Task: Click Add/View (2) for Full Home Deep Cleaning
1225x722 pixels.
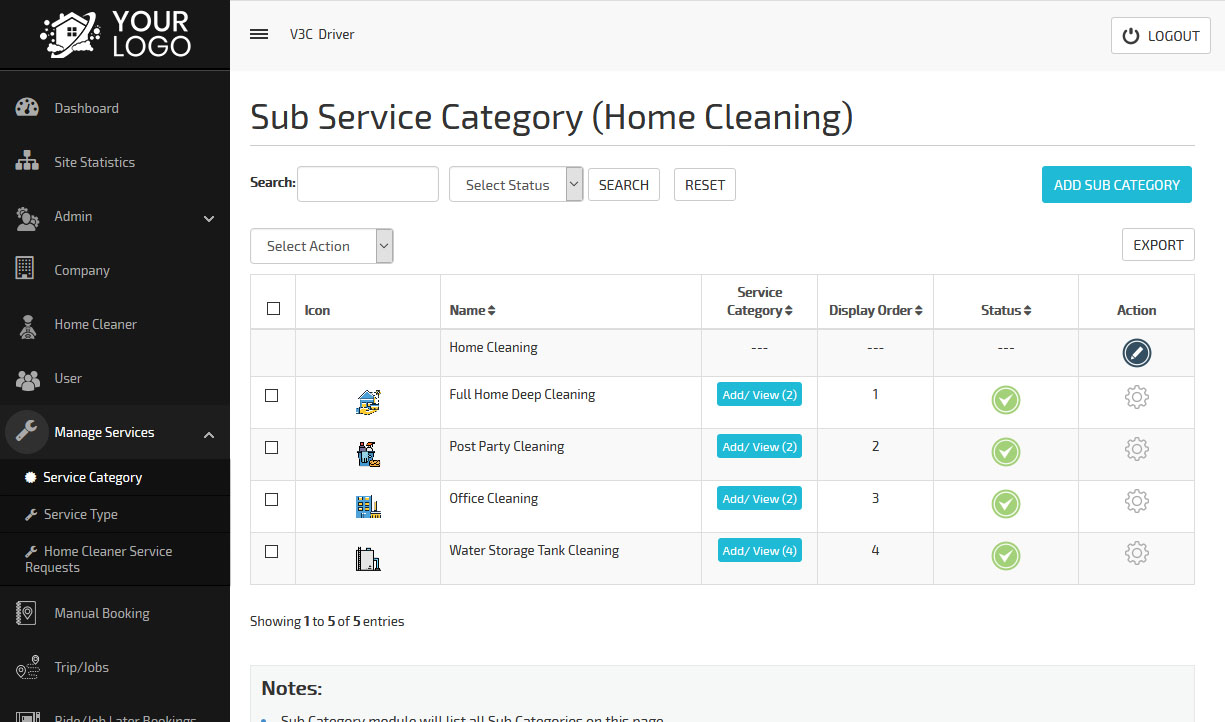Action: 759,394
